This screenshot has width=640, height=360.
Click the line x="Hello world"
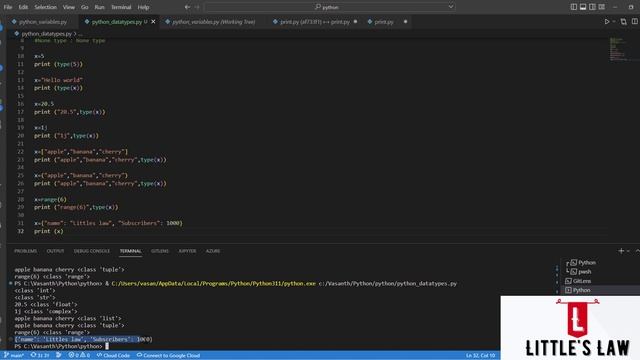[x=58, y=80]
